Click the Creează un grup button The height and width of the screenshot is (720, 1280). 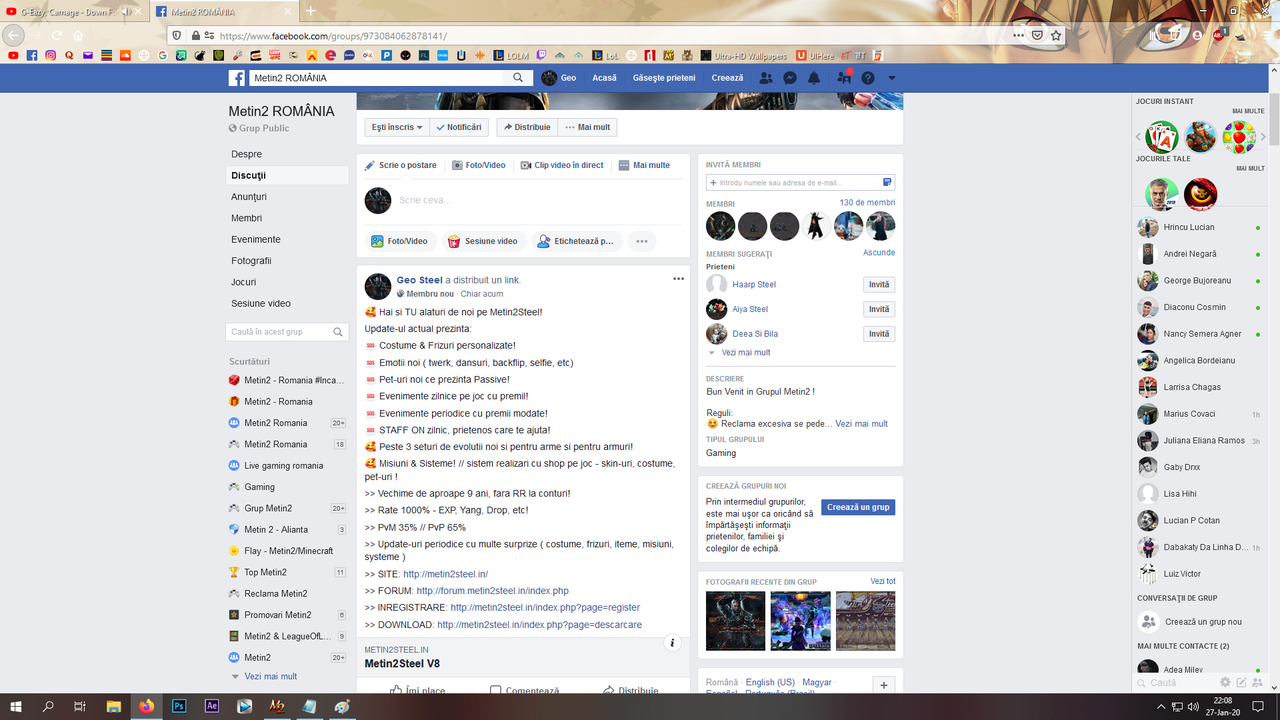tap(858, 507)
